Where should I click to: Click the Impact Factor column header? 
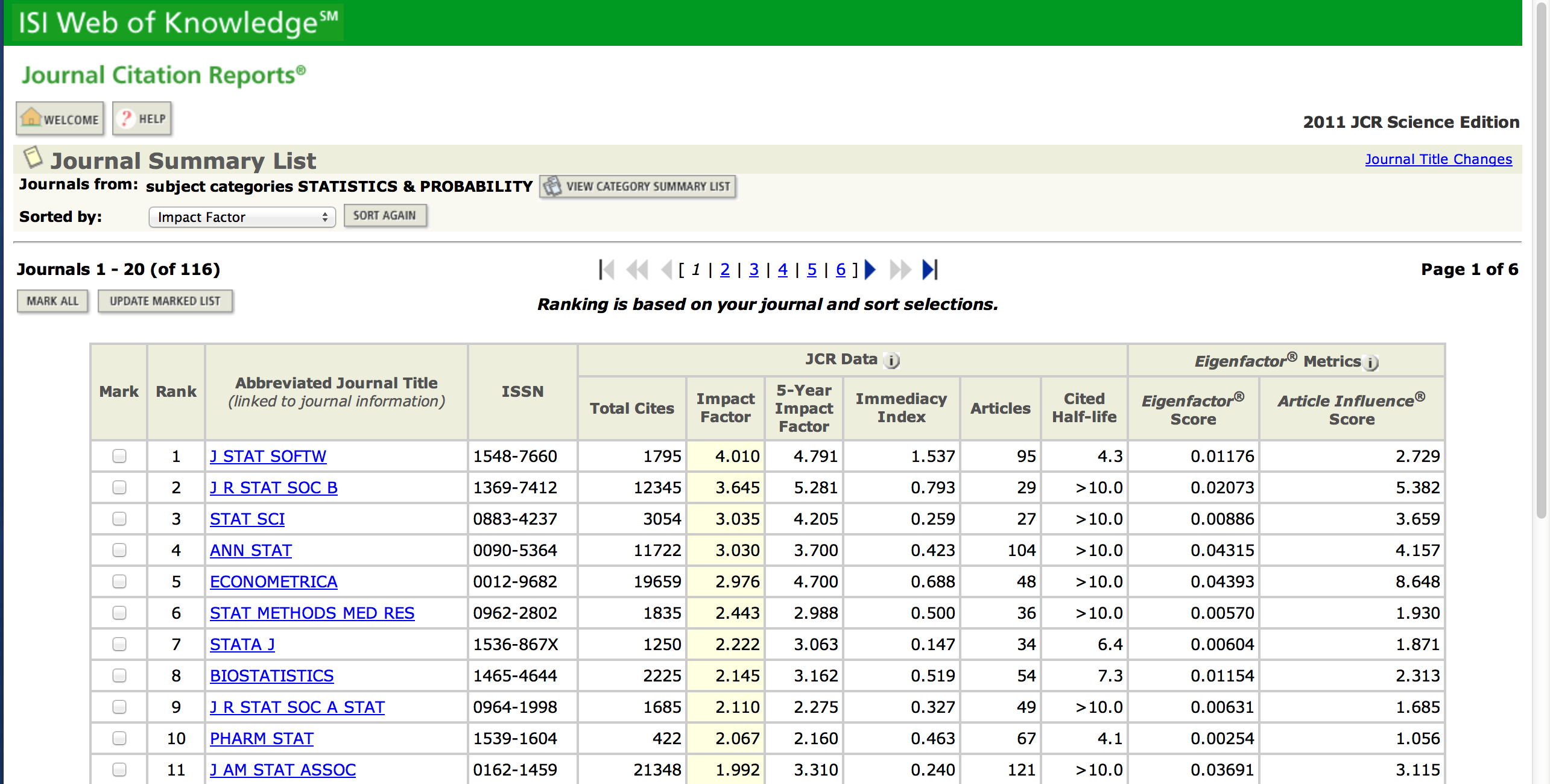tap(726, 408)
